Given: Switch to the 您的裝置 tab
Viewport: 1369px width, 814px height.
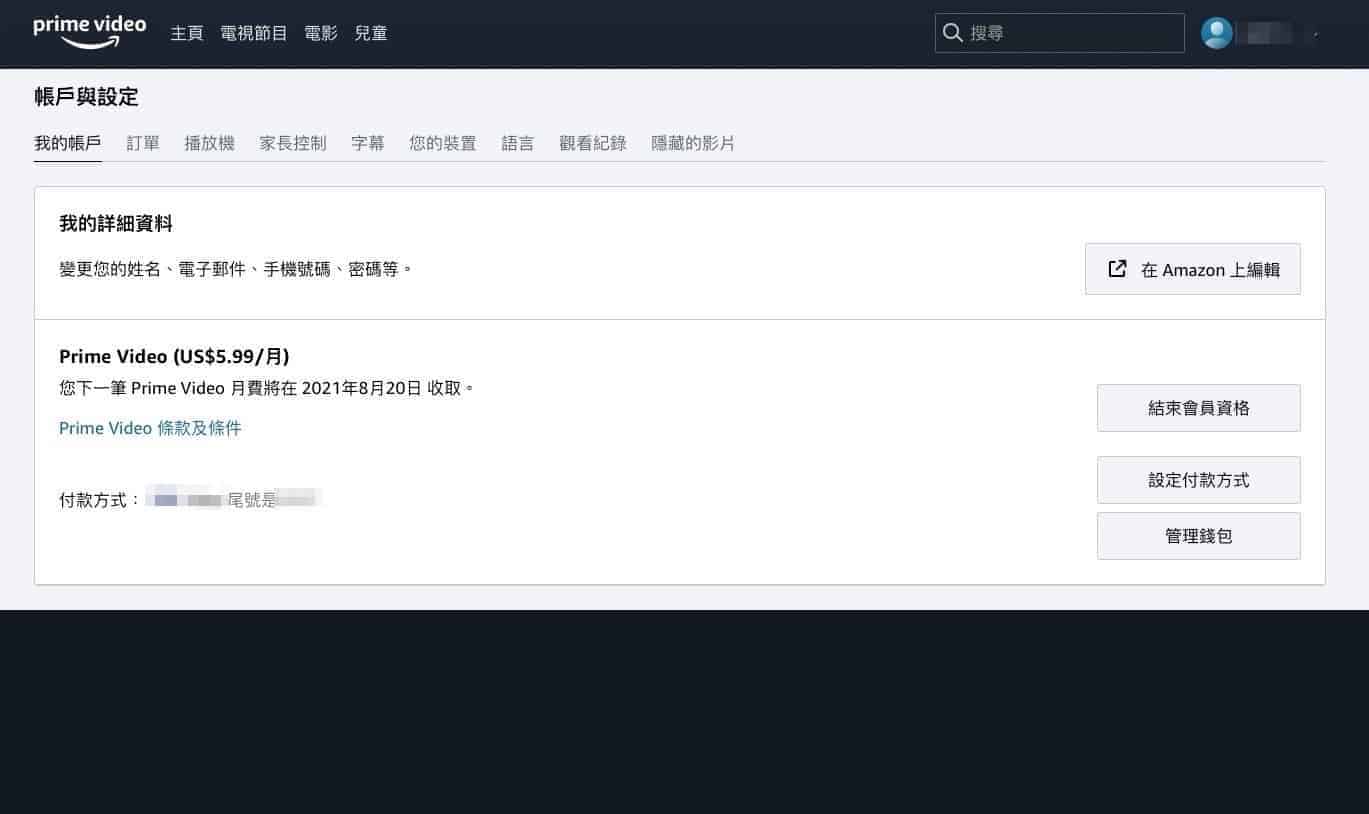Looking at the screenshot, I should 443,143.
